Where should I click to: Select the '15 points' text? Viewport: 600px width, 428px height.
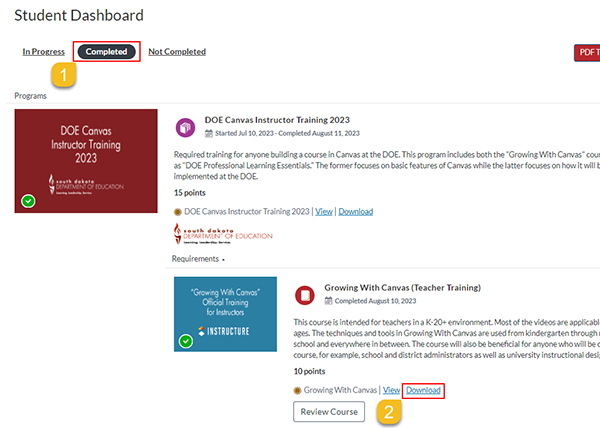click(x=190, y=193)
